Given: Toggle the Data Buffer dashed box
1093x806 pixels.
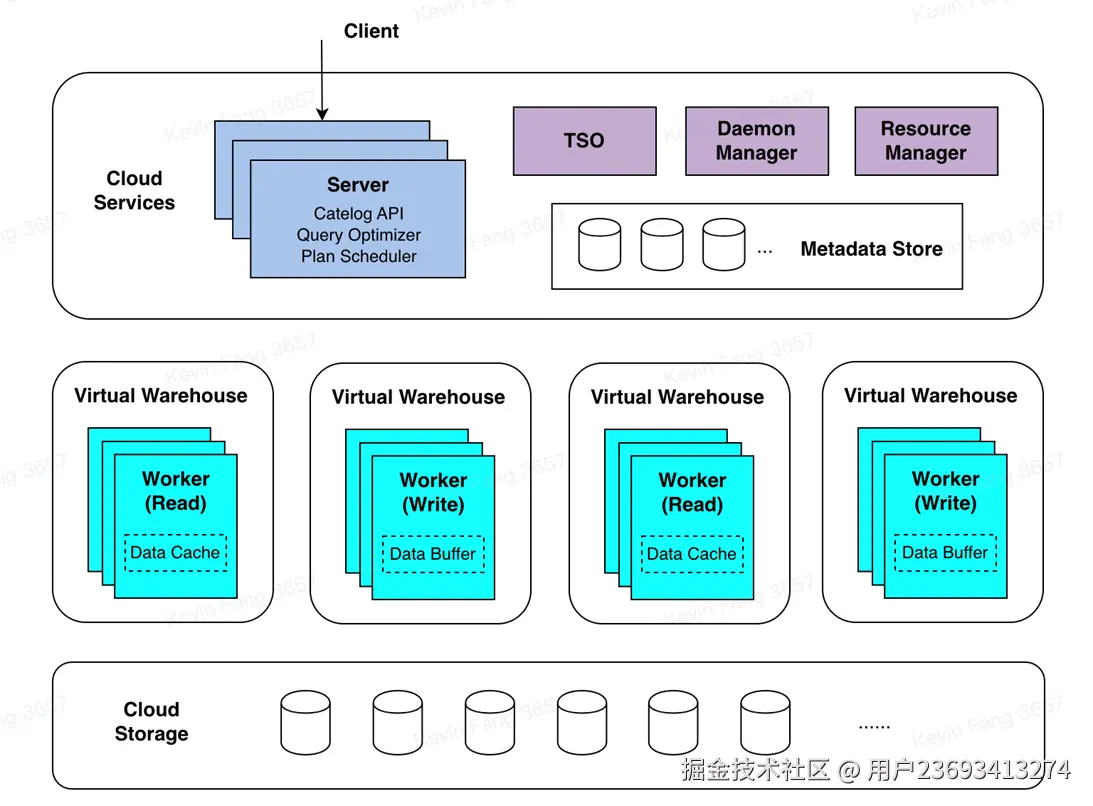Looking at the screenshot, I should click(433, 556).
